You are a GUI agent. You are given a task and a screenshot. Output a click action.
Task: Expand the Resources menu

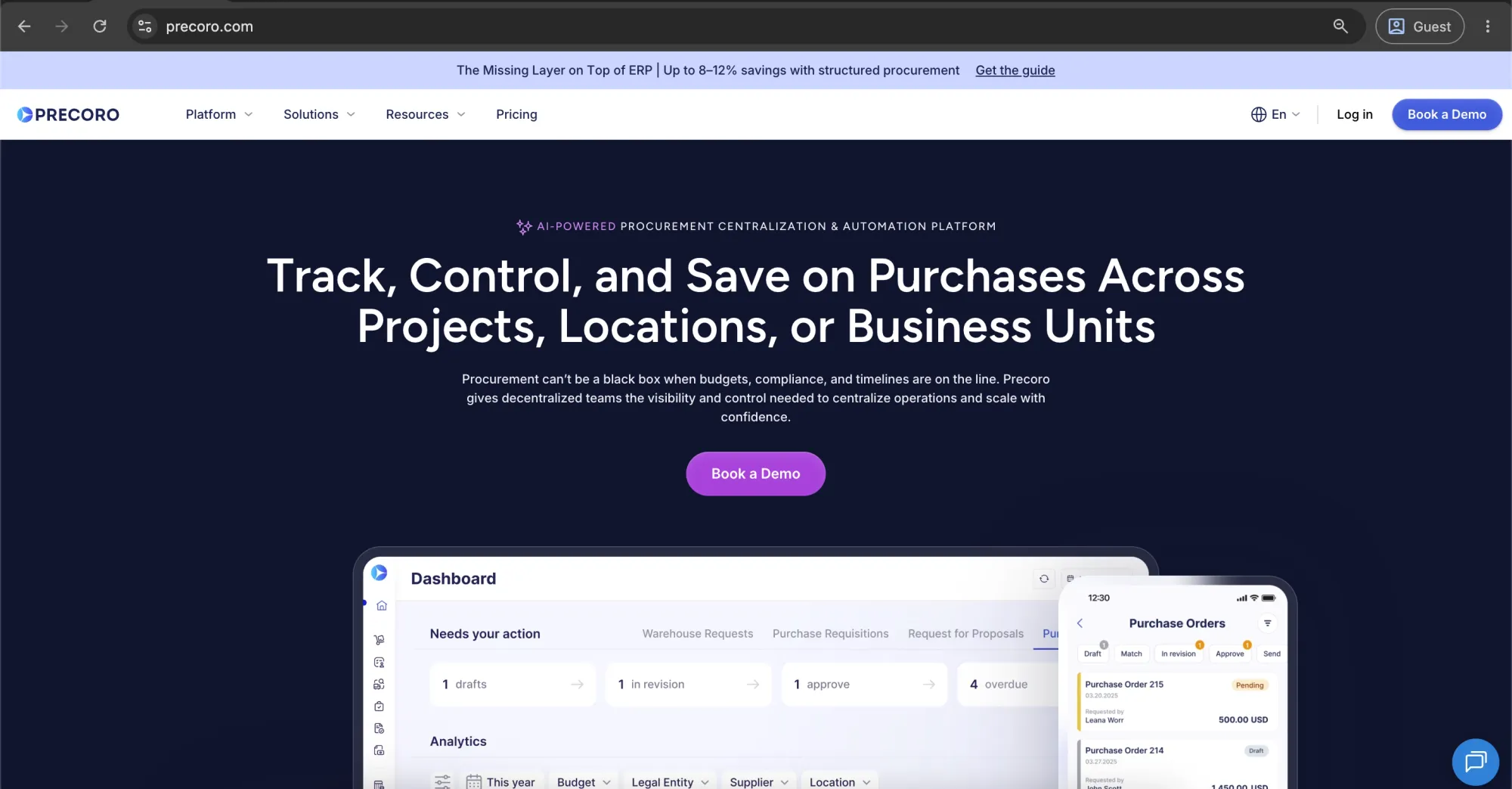426,114
